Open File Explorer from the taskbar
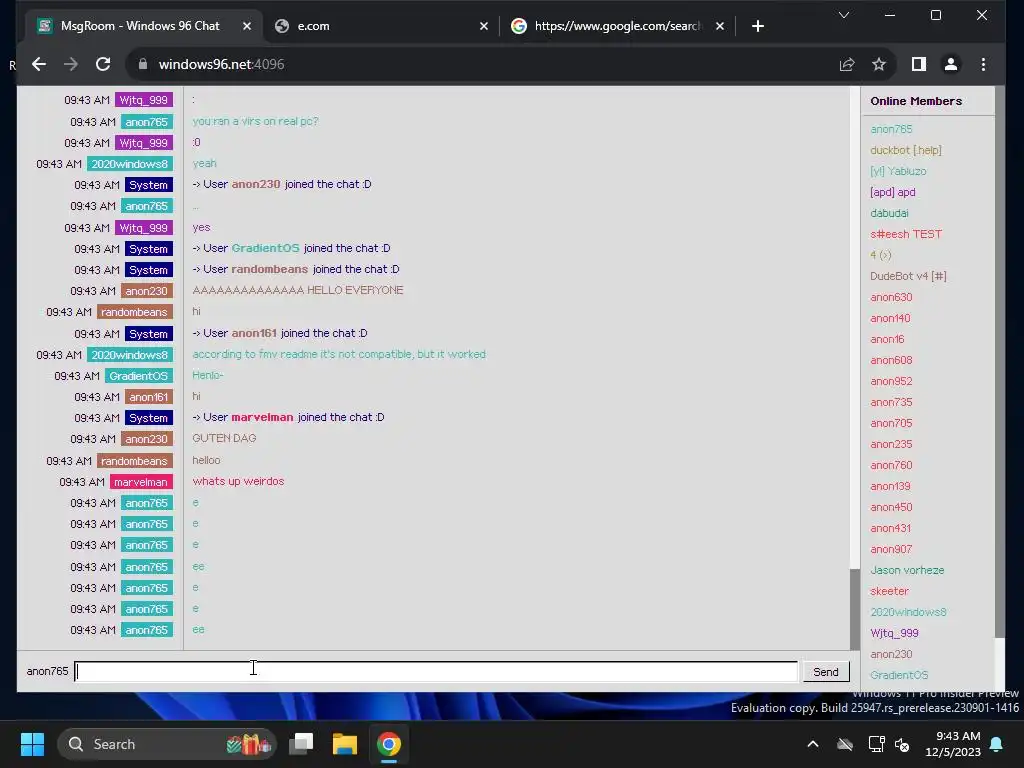 coord(345,744)
